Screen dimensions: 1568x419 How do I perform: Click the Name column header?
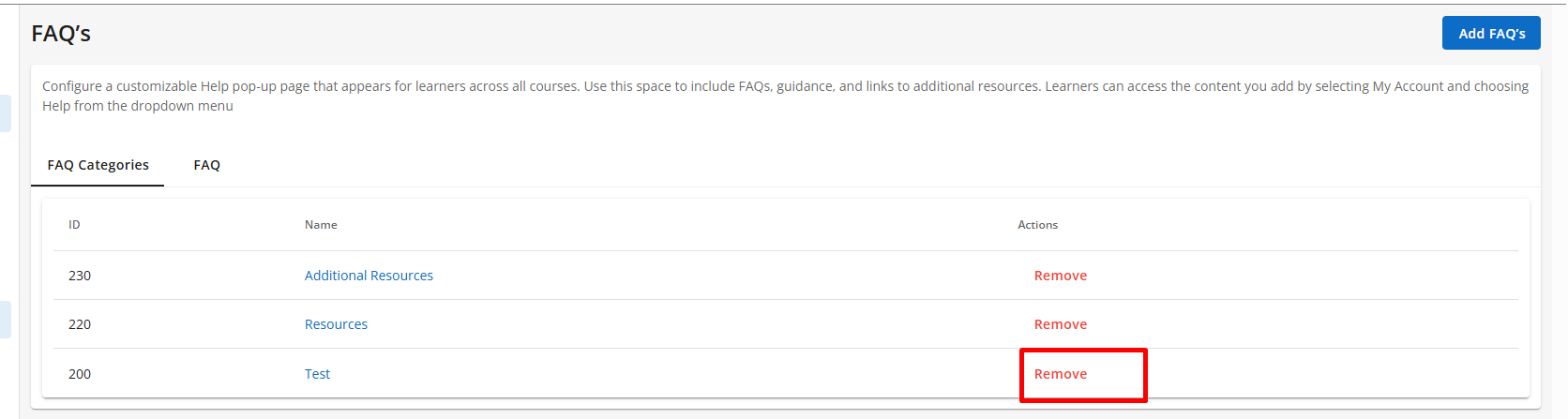(x=321, y=225)
